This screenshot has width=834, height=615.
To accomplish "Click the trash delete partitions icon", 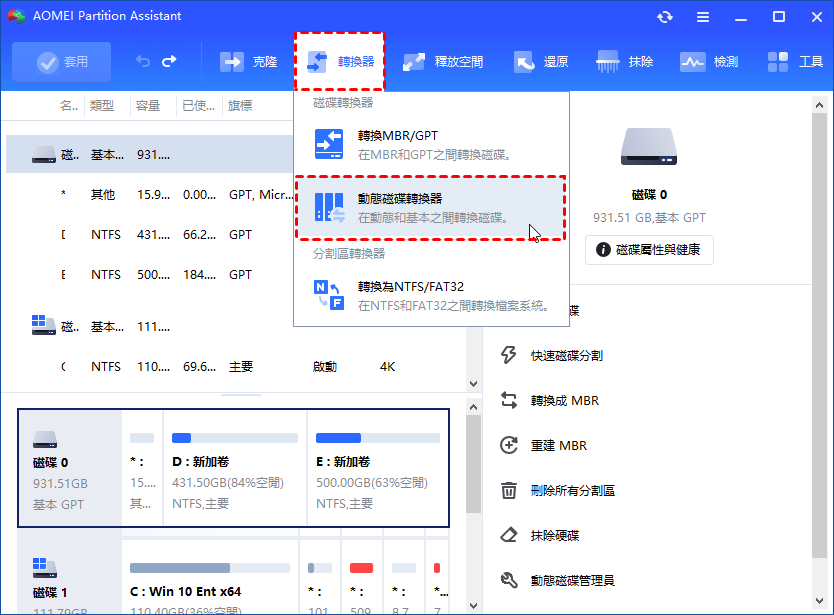I will point(508,490).
